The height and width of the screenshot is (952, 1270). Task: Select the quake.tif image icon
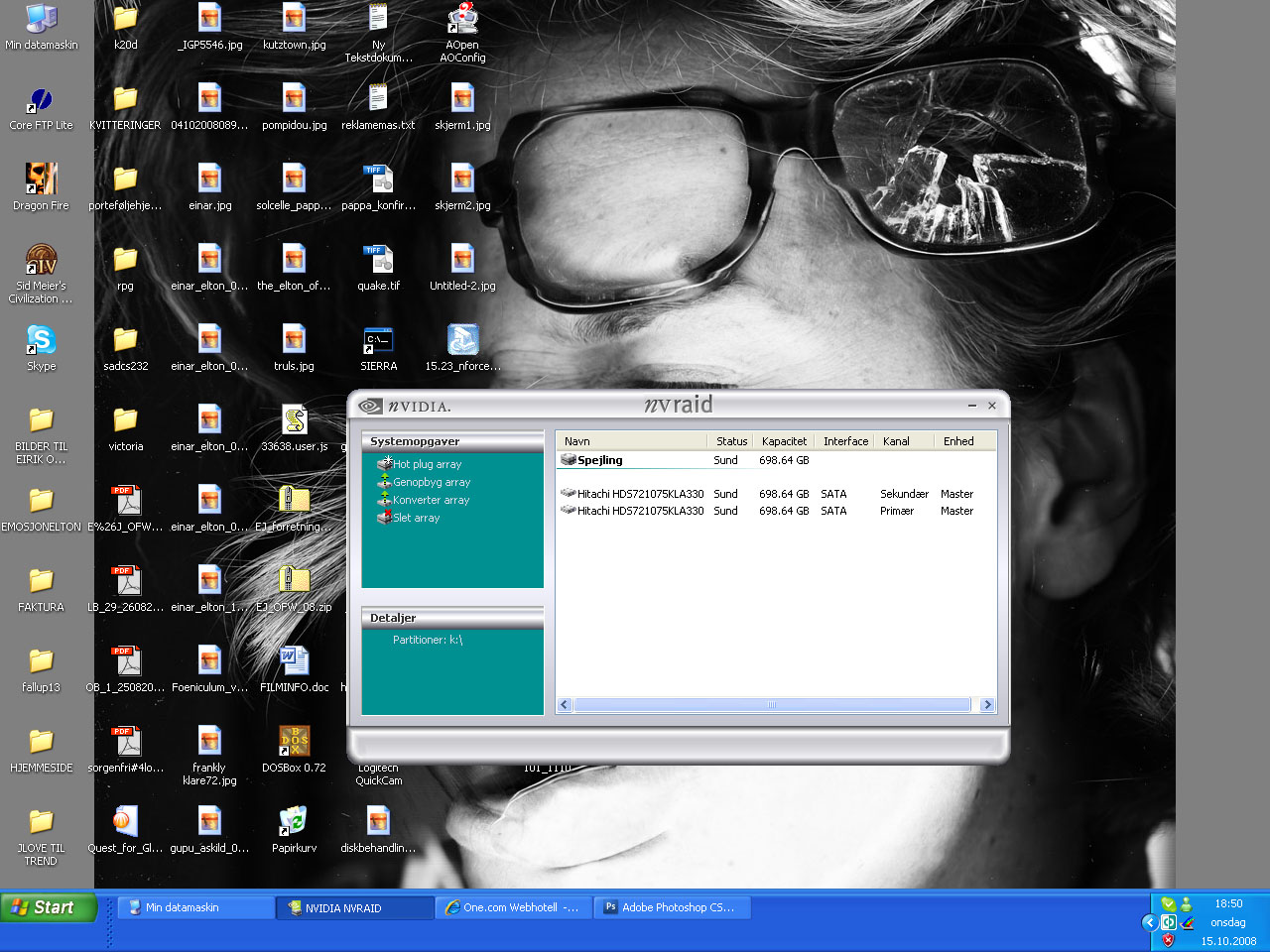click(x=378, y=269)
